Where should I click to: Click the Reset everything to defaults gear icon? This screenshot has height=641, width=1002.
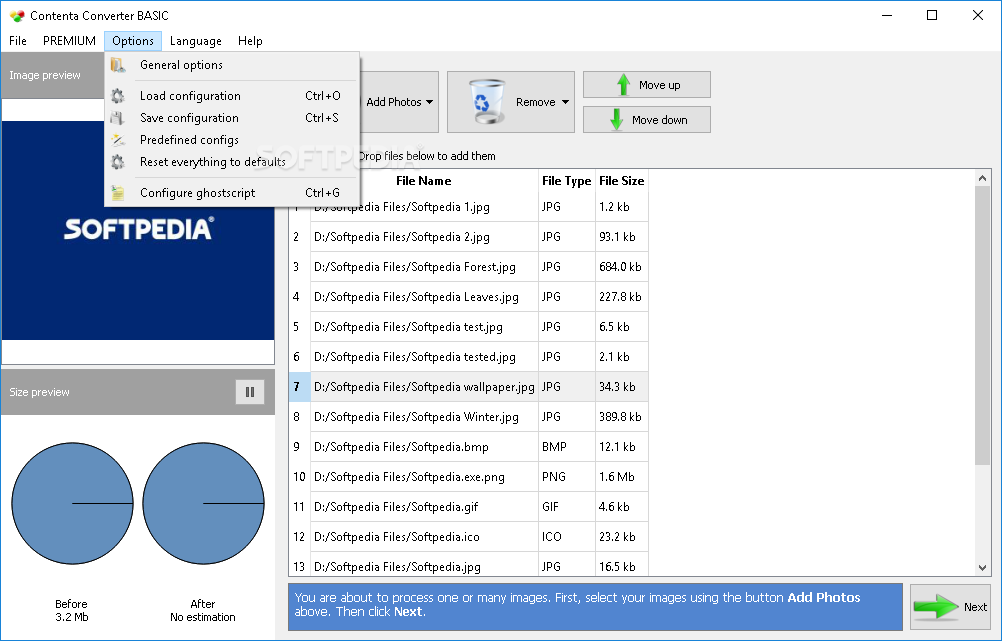(118, 162)
